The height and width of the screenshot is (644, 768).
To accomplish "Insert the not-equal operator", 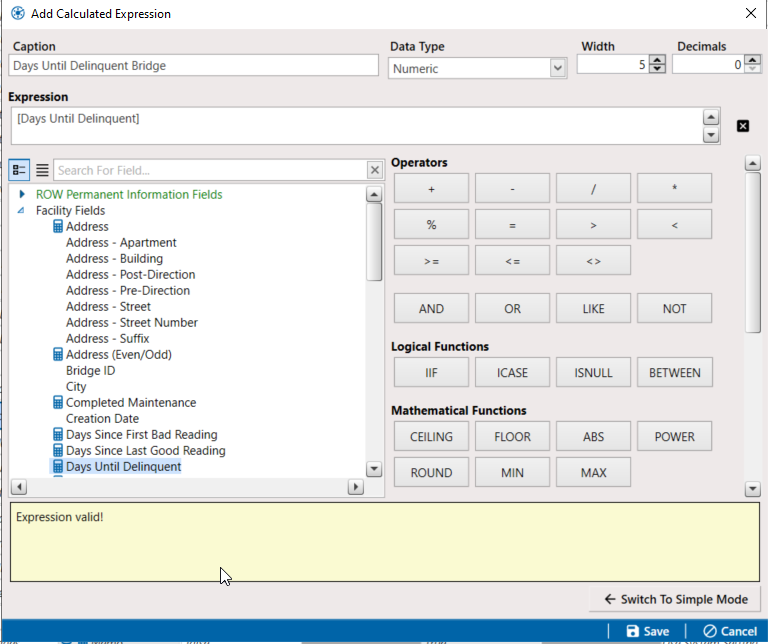I will (x=593, y=260).
